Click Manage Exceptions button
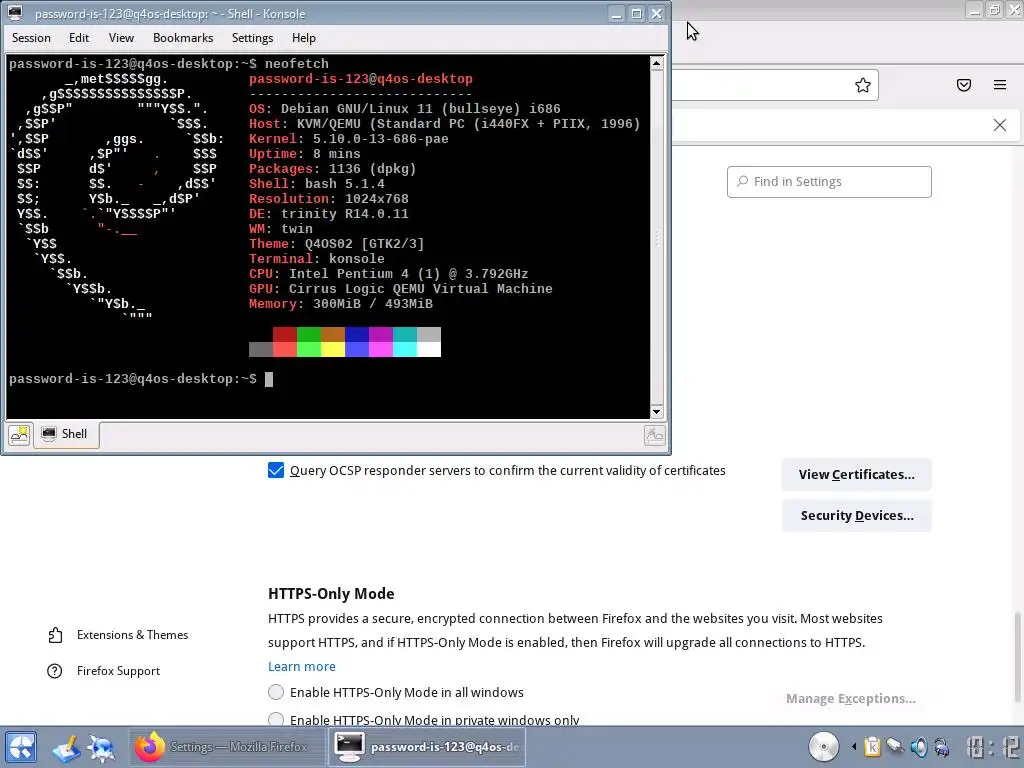The height and width of the screenshot is (768, 1024). (850, 699)
